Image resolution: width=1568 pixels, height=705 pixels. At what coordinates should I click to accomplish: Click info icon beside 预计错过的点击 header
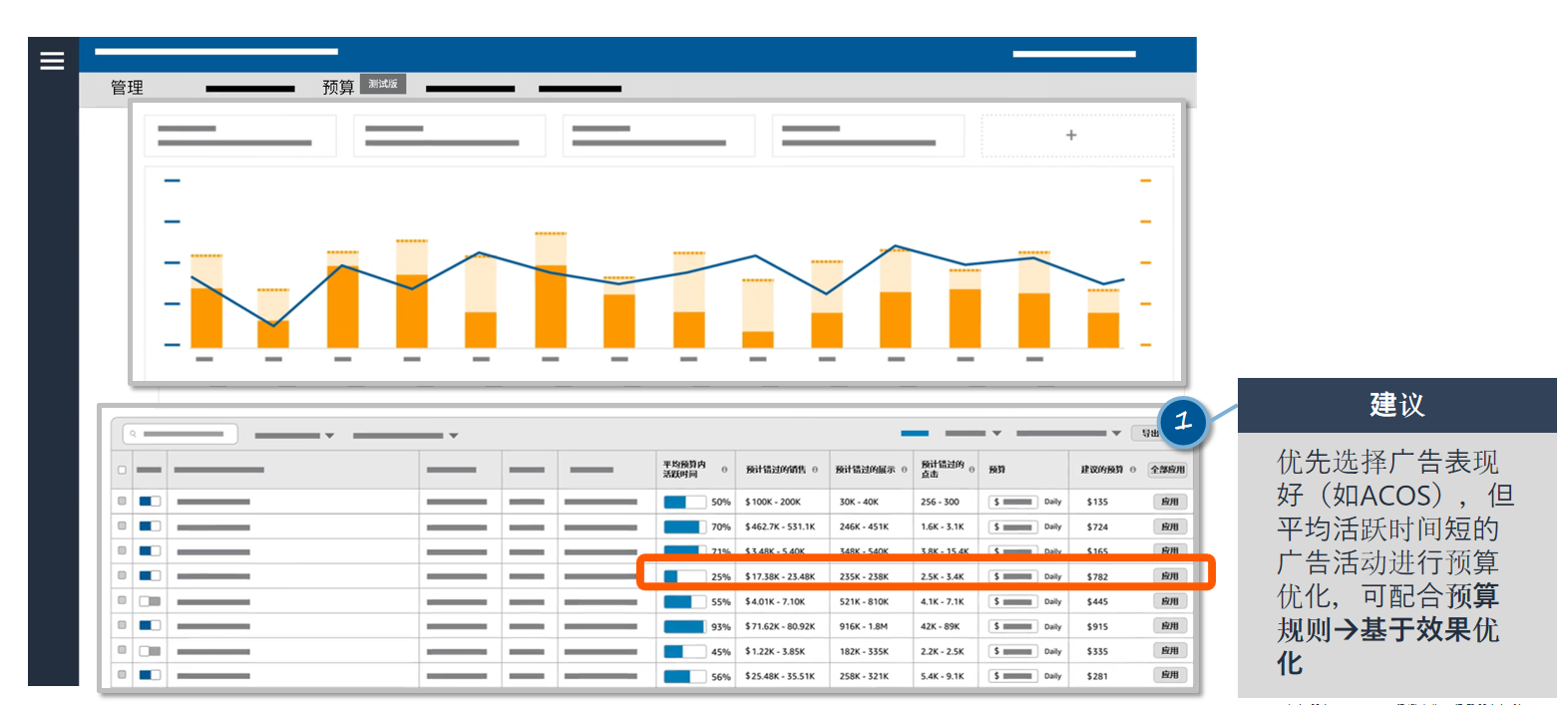tap(972, 470)
